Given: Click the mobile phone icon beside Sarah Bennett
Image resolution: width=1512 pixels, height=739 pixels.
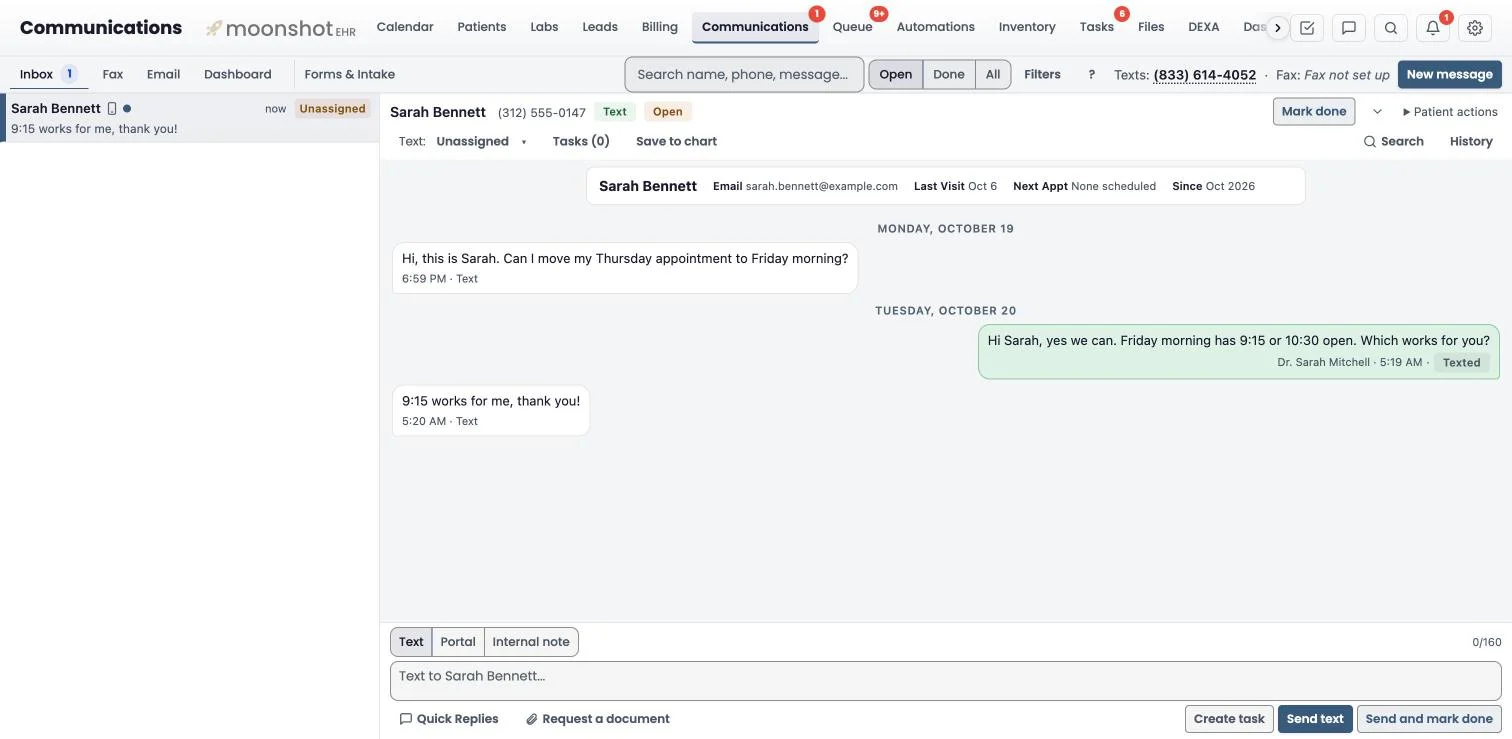Looking at the screenshot, I should click(112, 108).
